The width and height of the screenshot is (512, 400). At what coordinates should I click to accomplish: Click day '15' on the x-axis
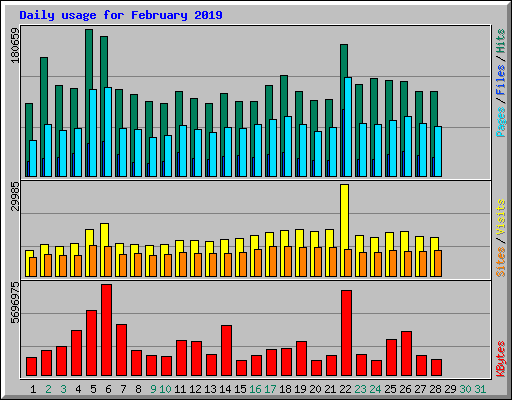[x=240, y=389]
